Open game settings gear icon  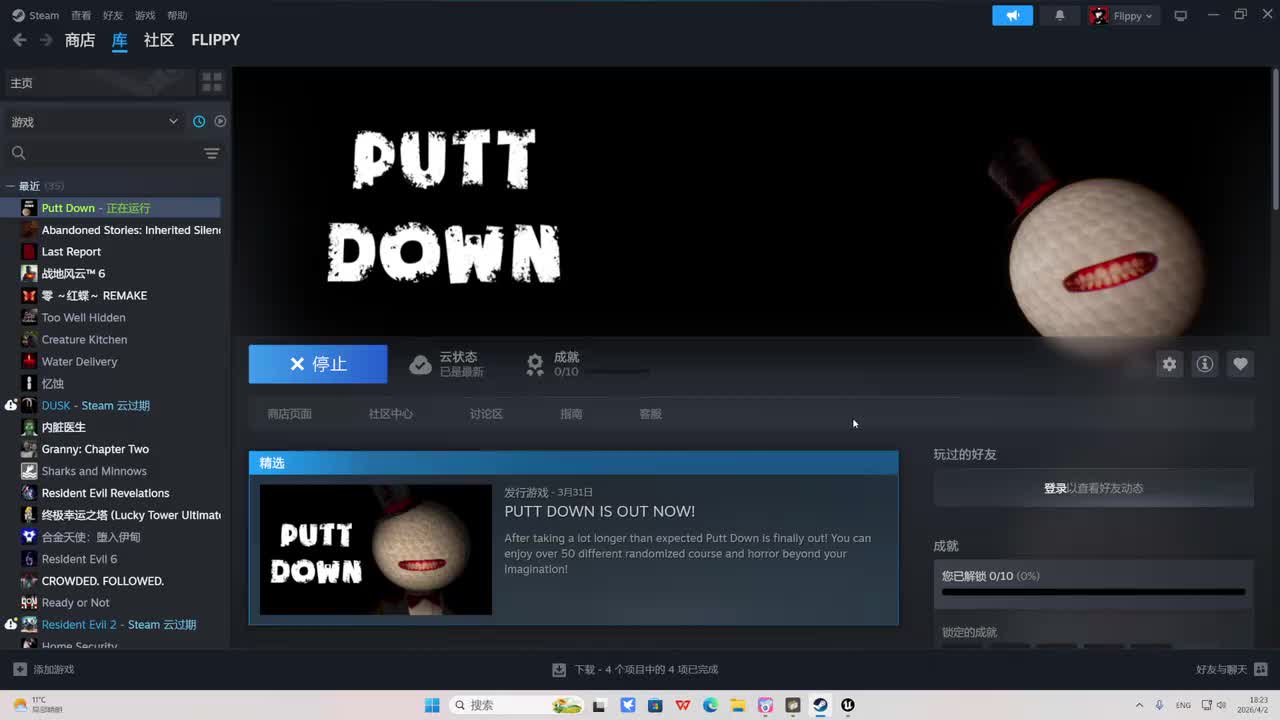coord(1169,364)
